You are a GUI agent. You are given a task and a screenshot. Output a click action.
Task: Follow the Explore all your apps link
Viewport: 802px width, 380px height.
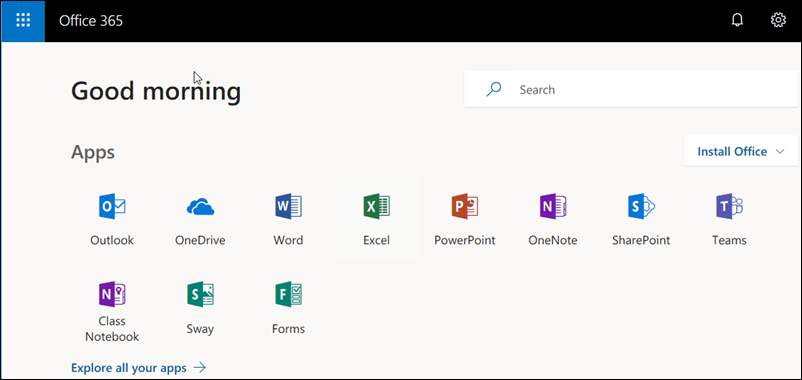138,367
